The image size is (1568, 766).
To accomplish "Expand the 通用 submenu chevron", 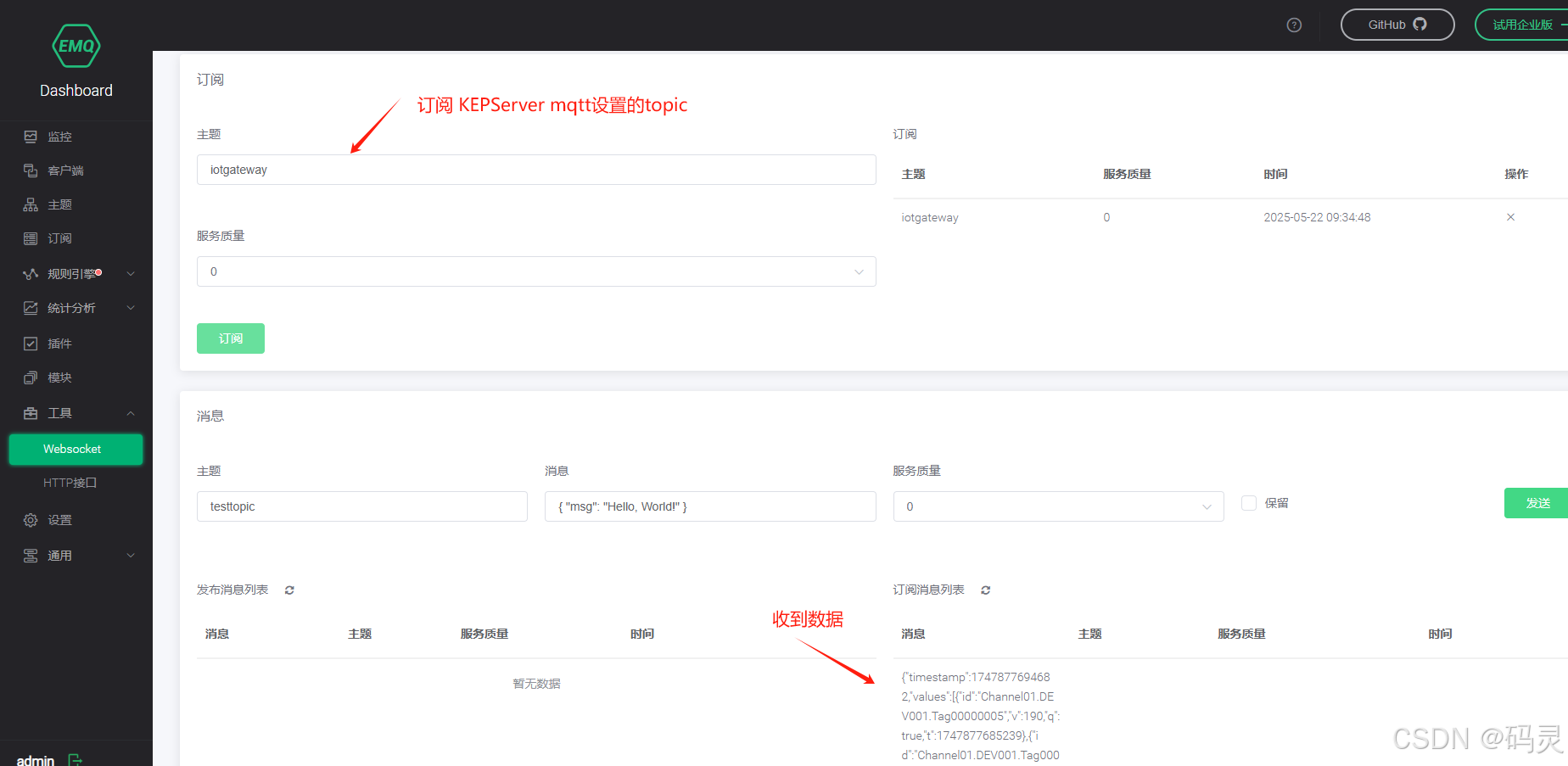I will tap(131, 556).
